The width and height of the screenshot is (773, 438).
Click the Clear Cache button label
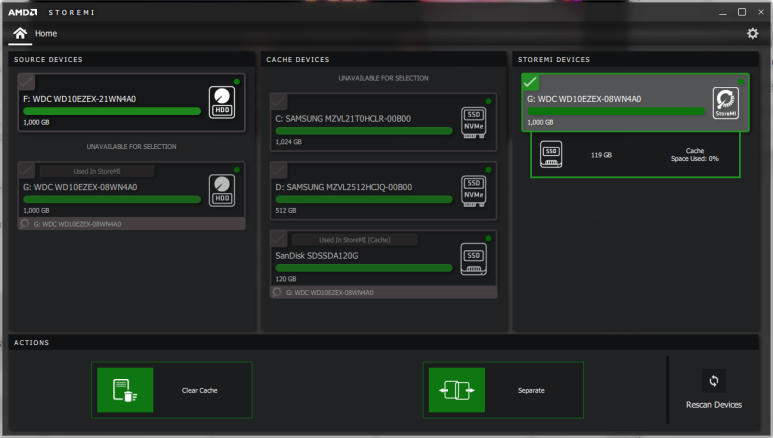200,390
